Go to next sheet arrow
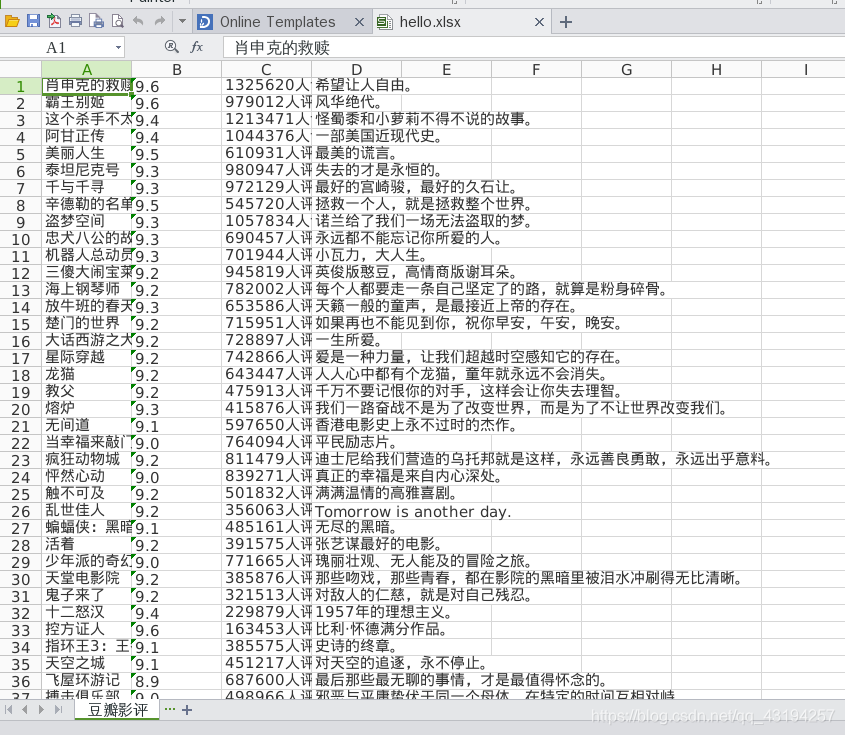 (41, 710)
